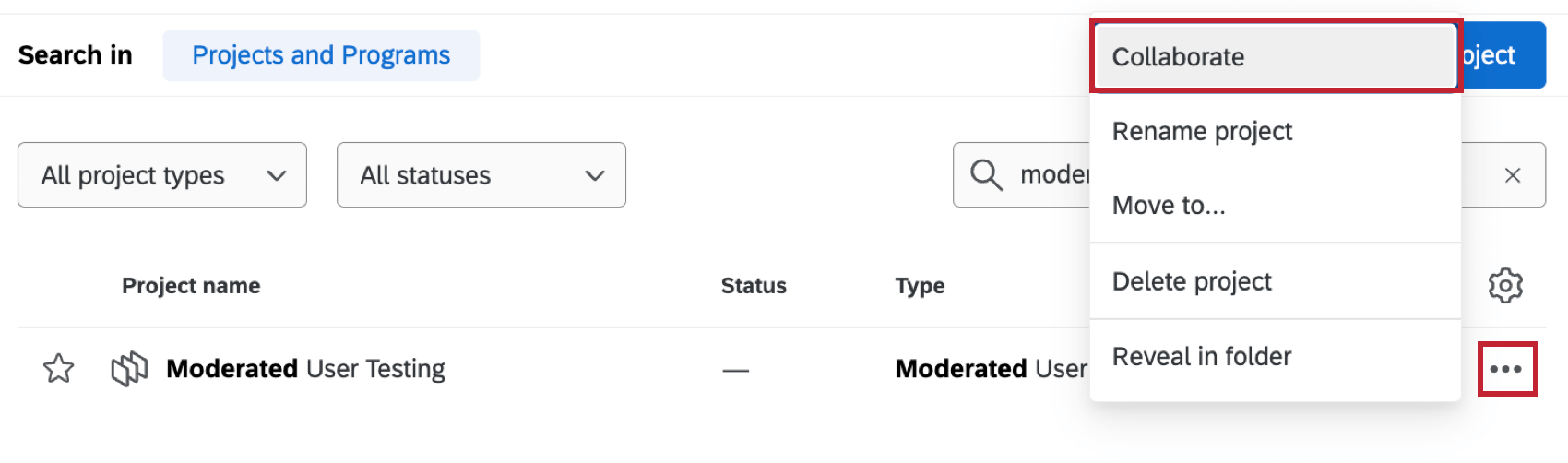Sort by the Project name column header
The image size is (1568, 463).
coord(191,286)
